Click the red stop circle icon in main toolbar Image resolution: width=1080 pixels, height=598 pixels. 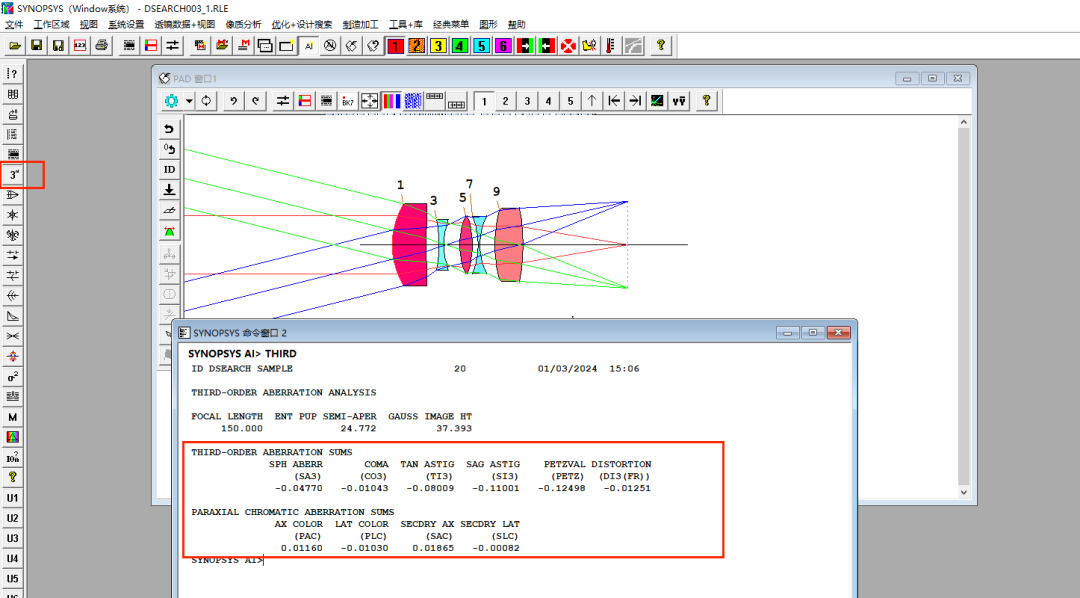pos(568,45)
